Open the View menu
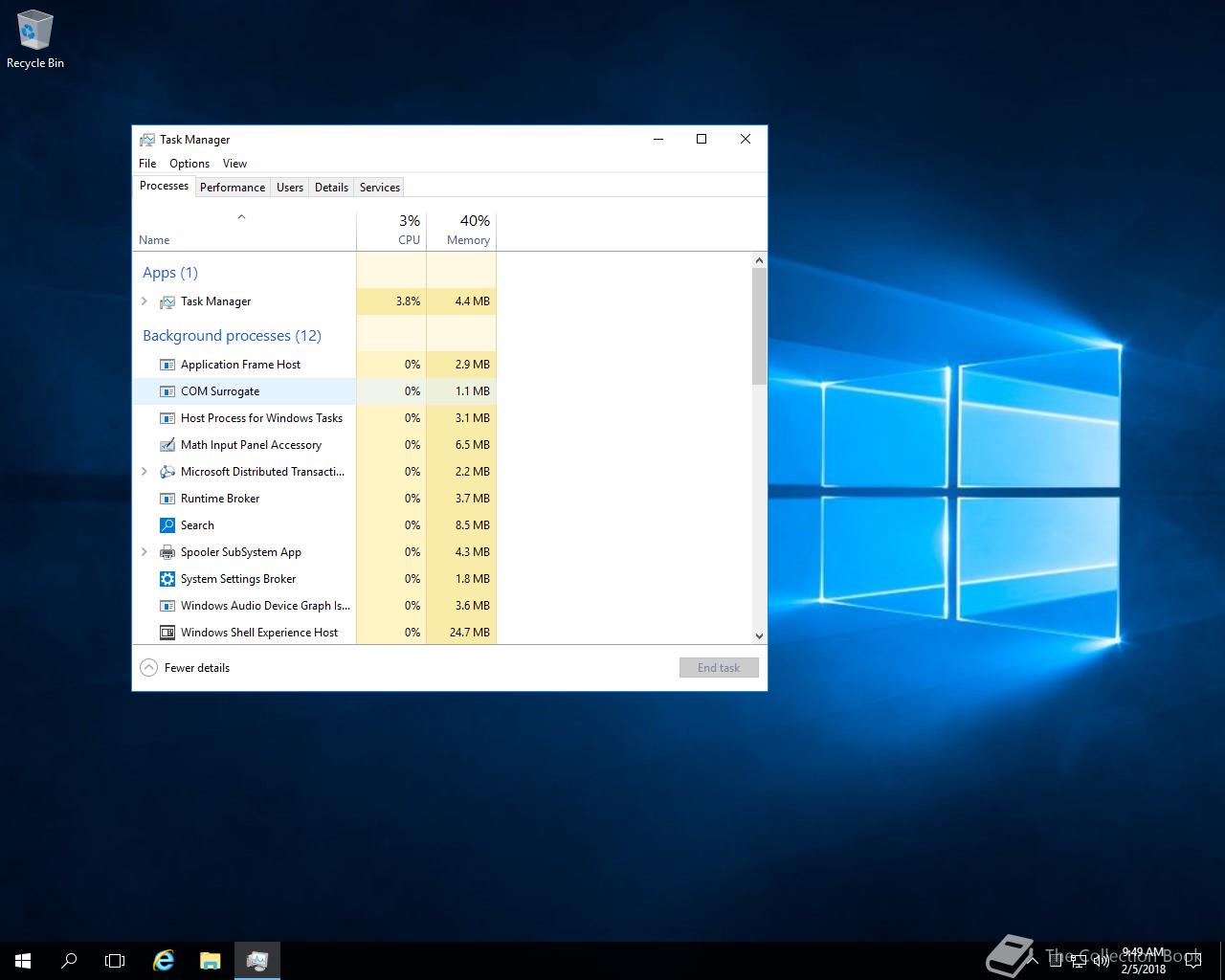This screenshot has height=980, width=1225. click(234, 164)
